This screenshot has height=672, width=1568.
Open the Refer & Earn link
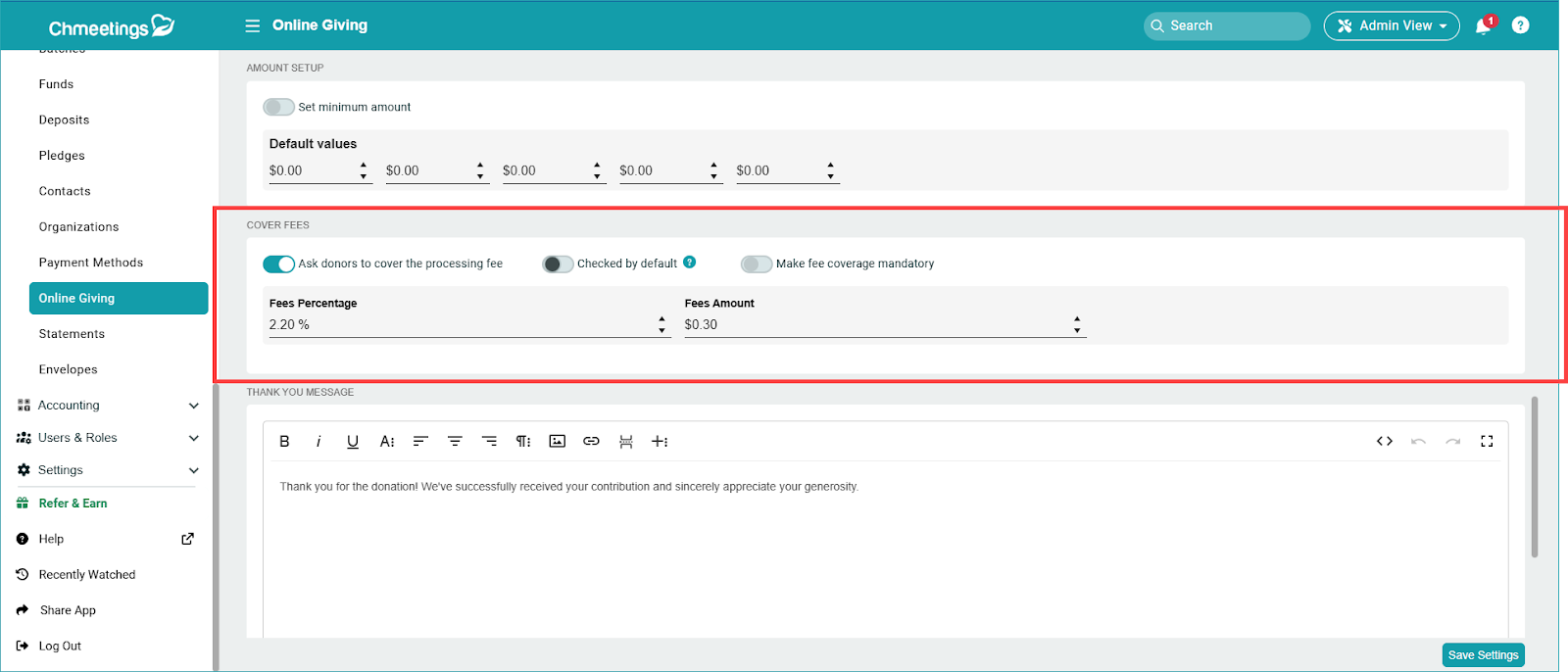73,504
